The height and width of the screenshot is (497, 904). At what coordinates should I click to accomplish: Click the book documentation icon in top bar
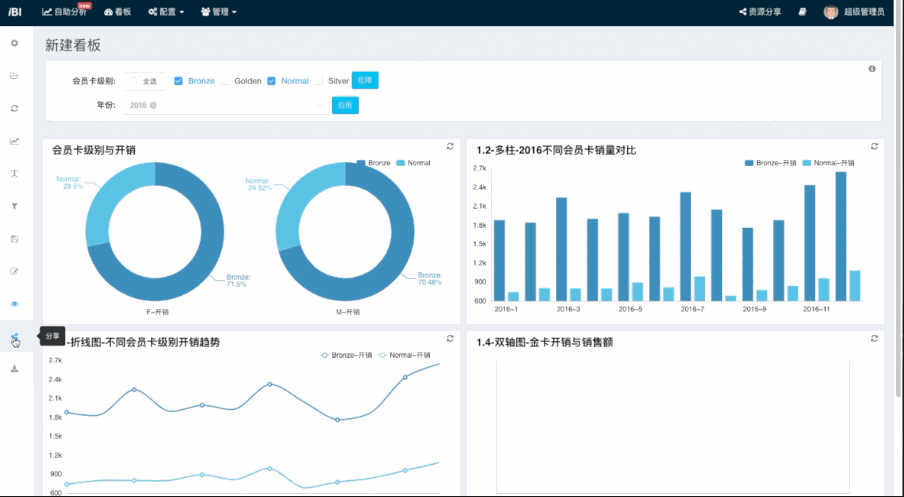(x=802, y=12)
